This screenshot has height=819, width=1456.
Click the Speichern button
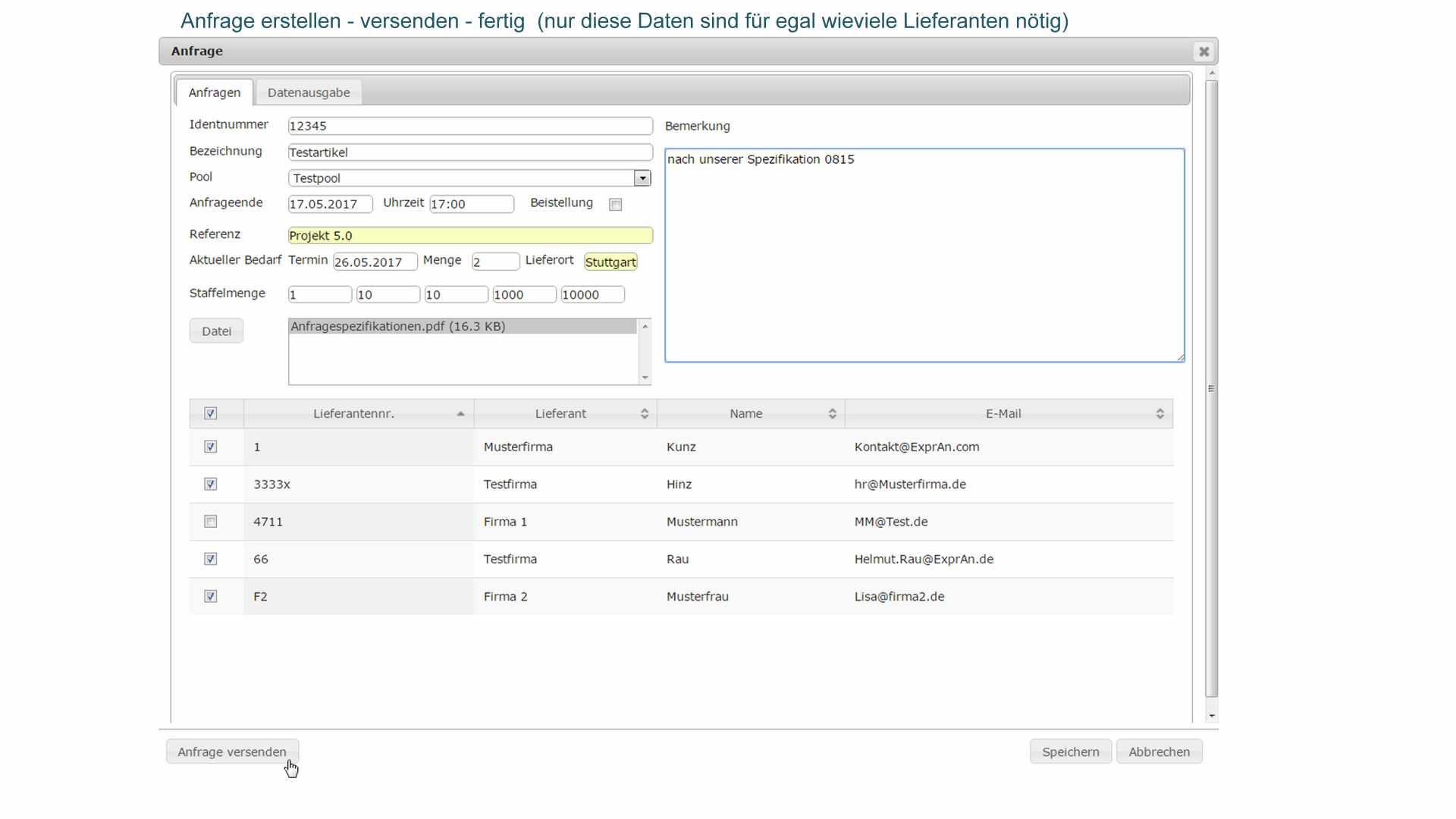(x=1070, y=752)
